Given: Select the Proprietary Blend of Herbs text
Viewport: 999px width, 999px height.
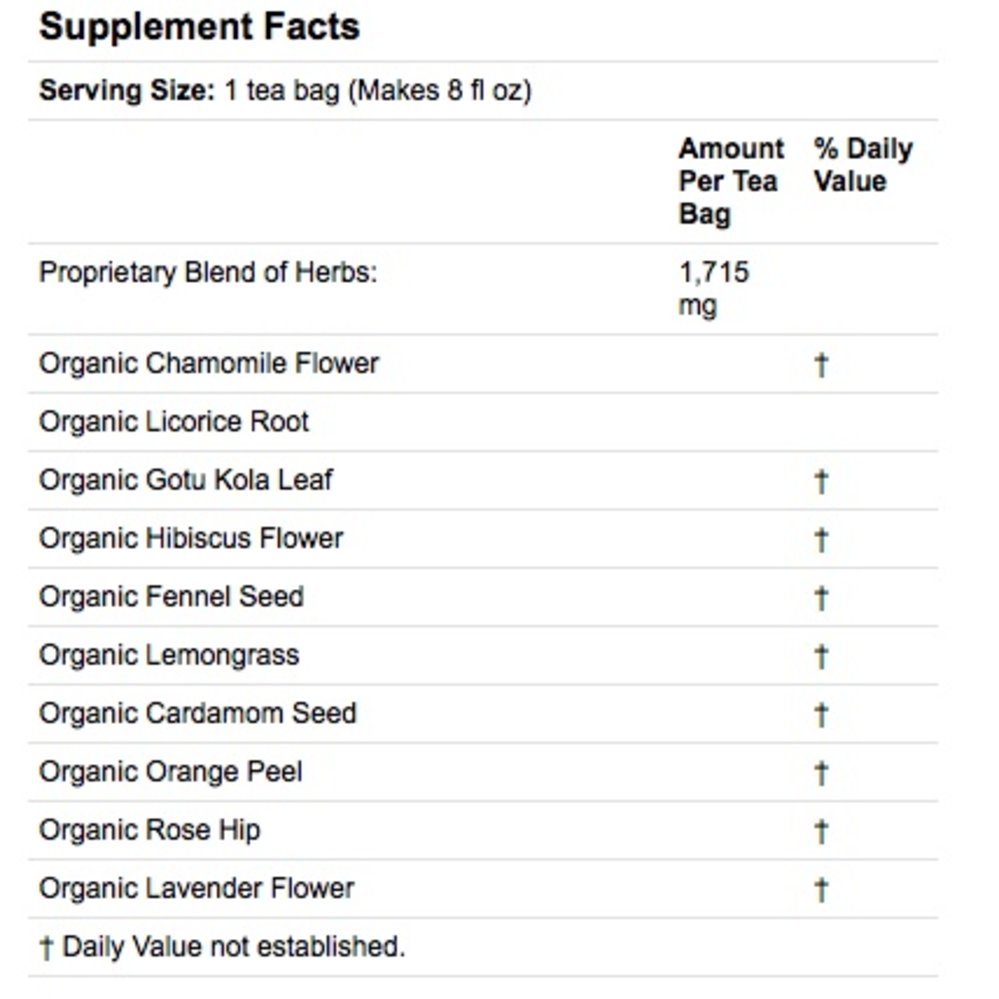Looking at the screenshot, I should [x=208, y=272].
